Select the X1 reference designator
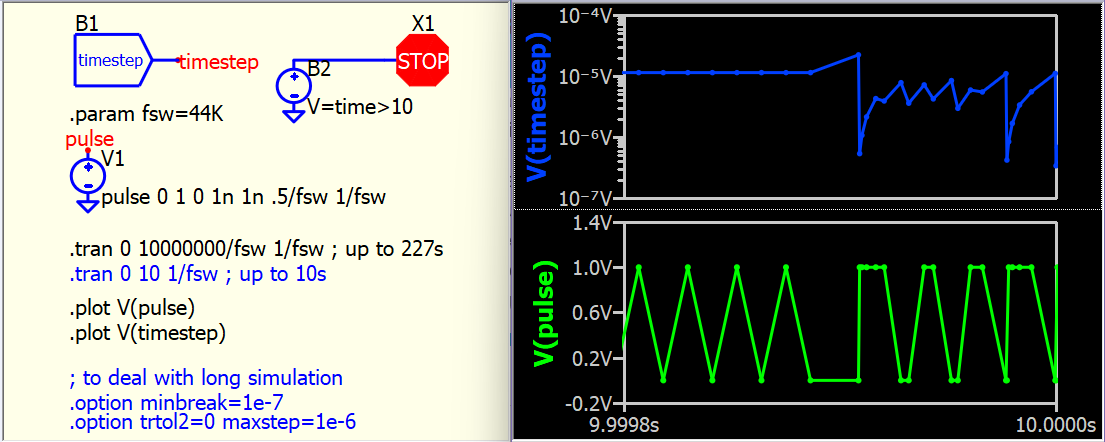 (424, 23)
